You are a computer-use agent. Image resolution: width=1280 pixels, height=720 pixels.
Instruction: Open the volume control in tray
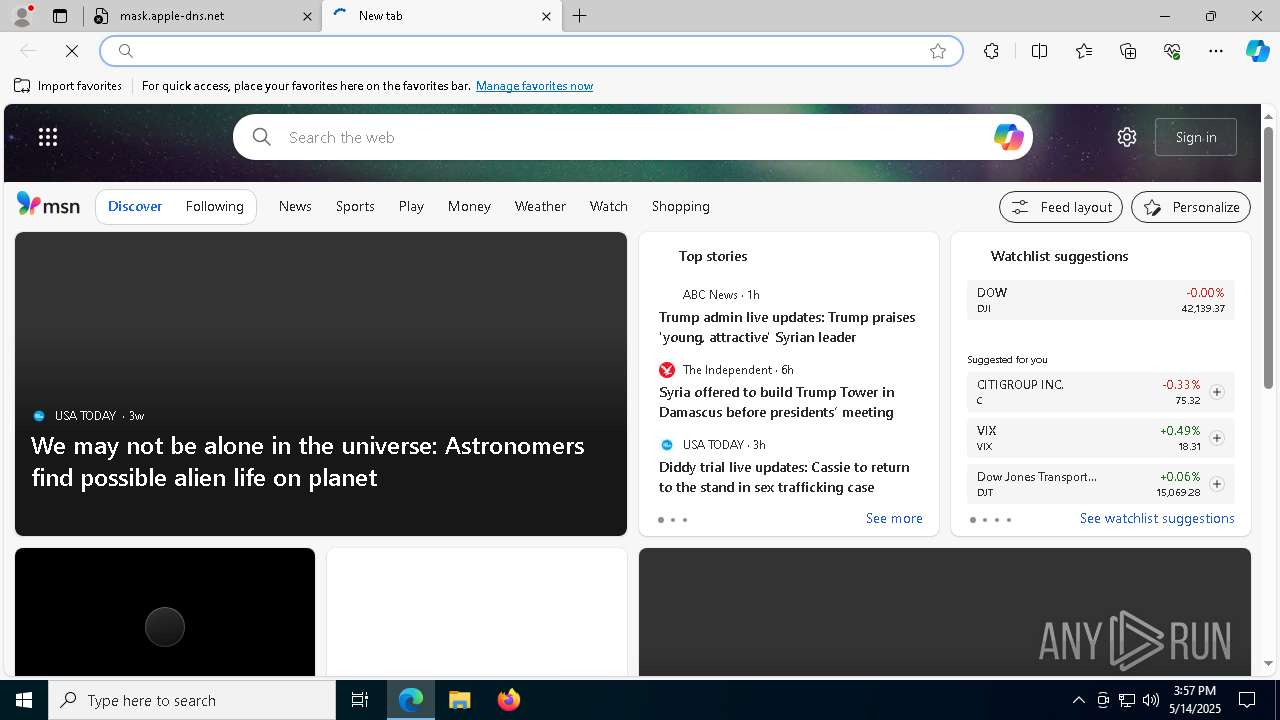tap(1151, 700)
